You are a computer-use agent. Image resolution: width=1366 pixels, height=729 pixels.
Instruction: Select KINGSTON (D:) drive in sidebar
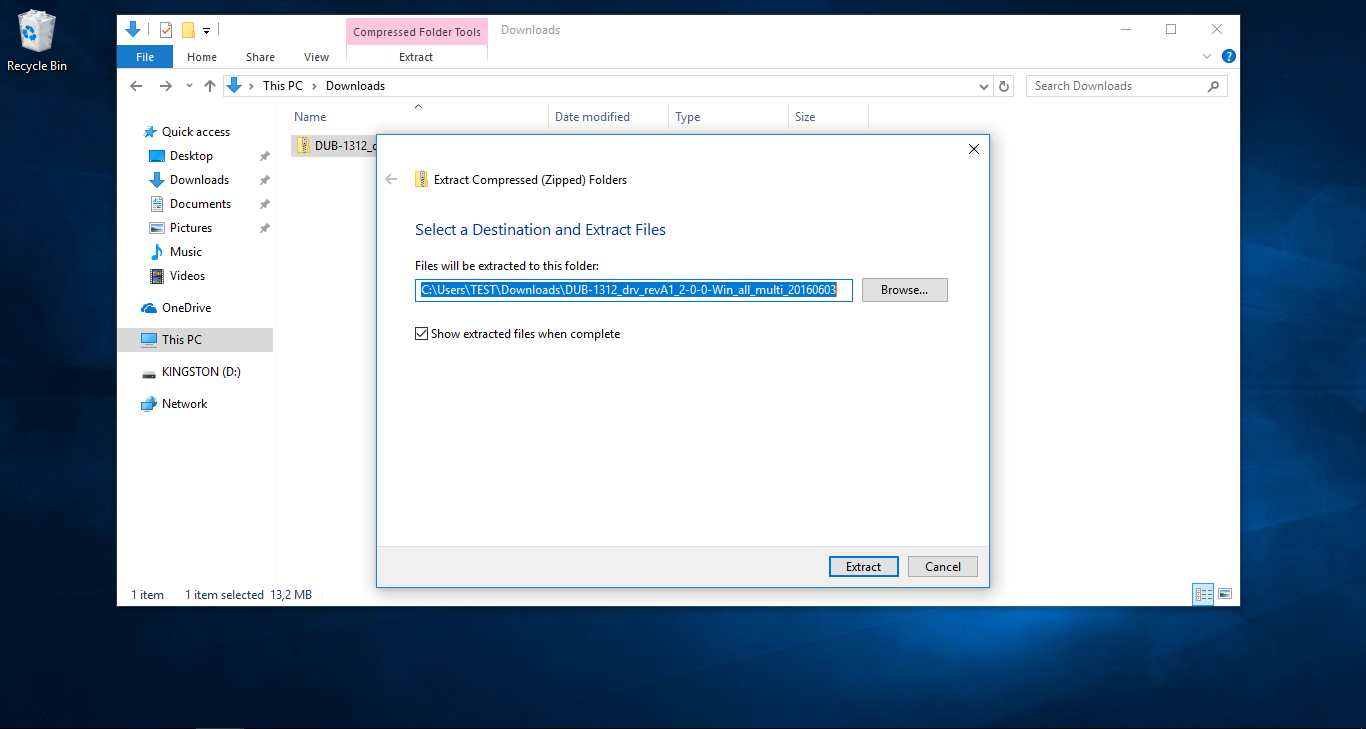[200, 372]
